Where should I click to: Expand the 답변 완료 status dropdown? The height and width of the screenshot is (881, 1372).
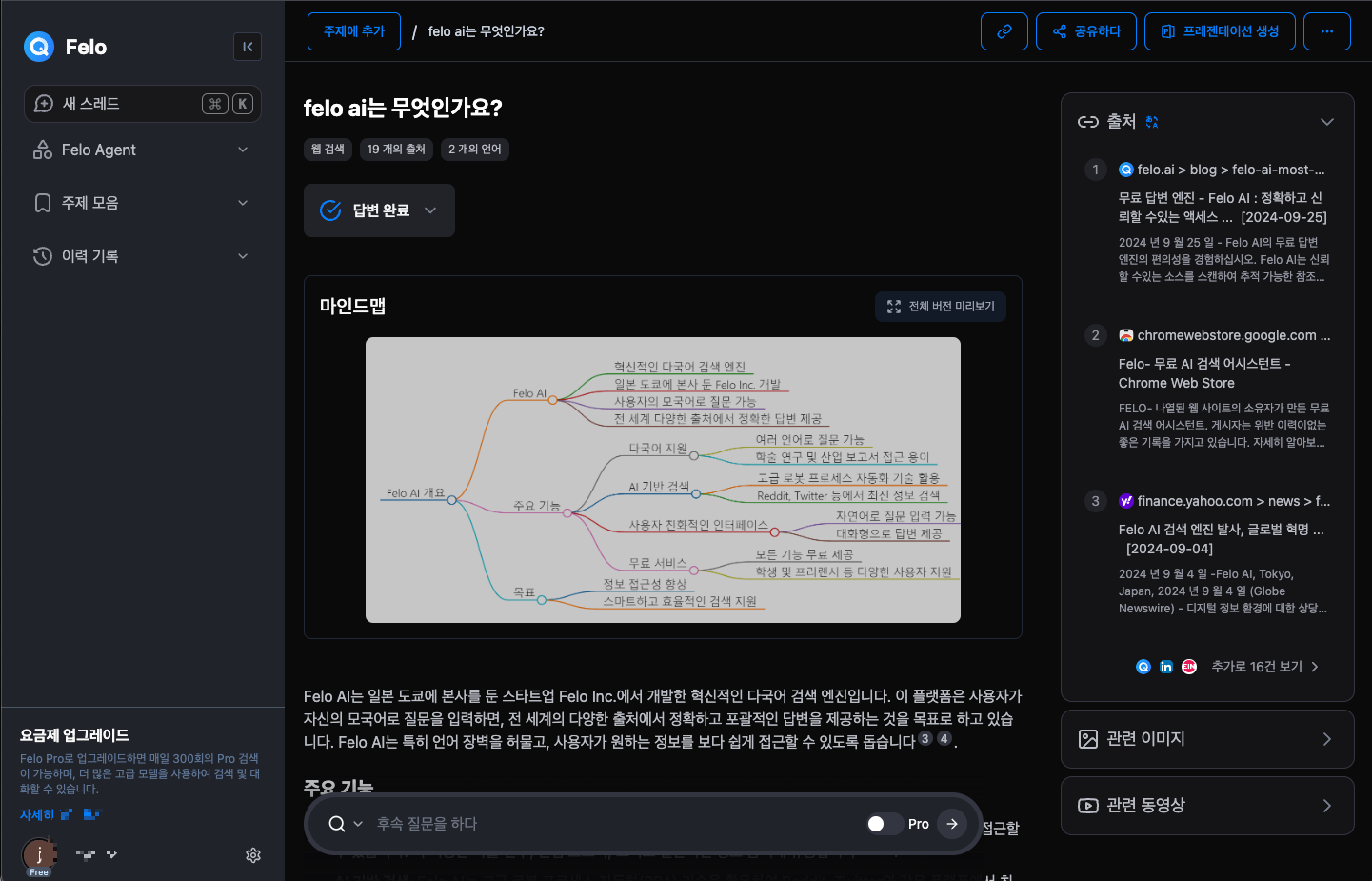tap(430, 210)
